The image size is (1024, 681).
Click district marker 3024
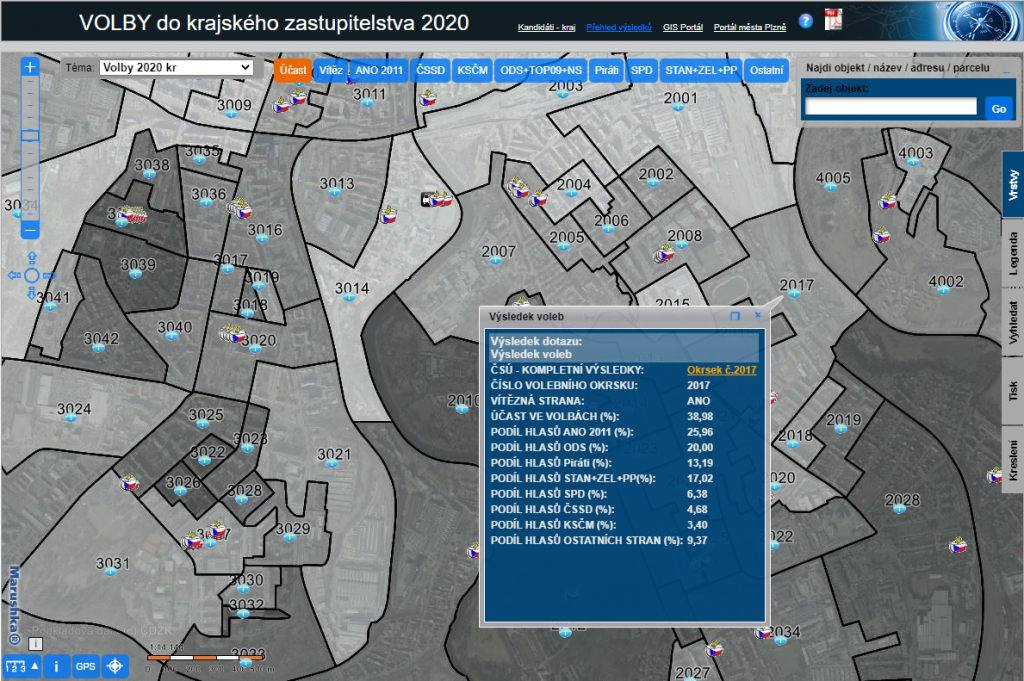71,418
